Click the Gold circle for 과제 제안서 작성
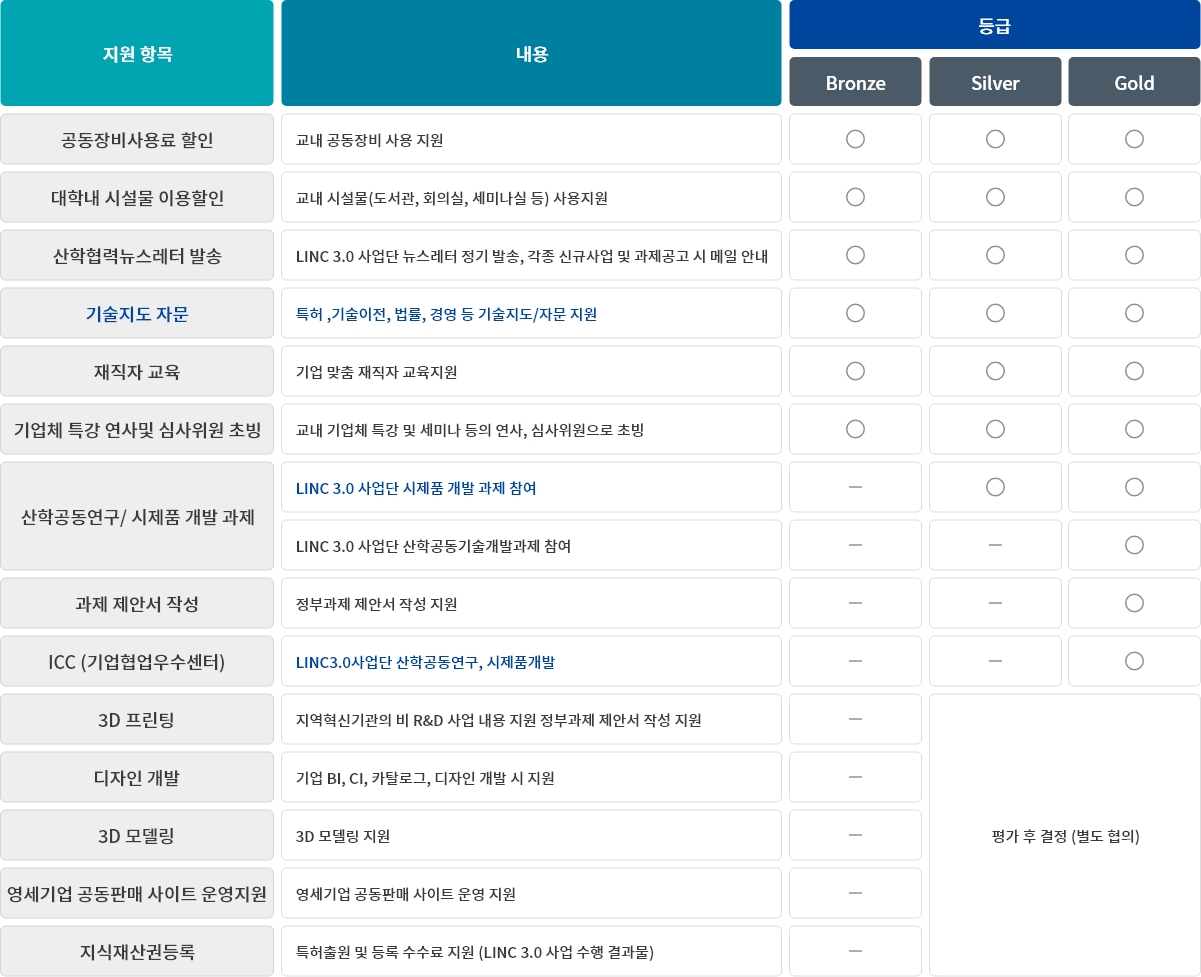Screen dimensions: 1201x977 (x=1134, y=603)
